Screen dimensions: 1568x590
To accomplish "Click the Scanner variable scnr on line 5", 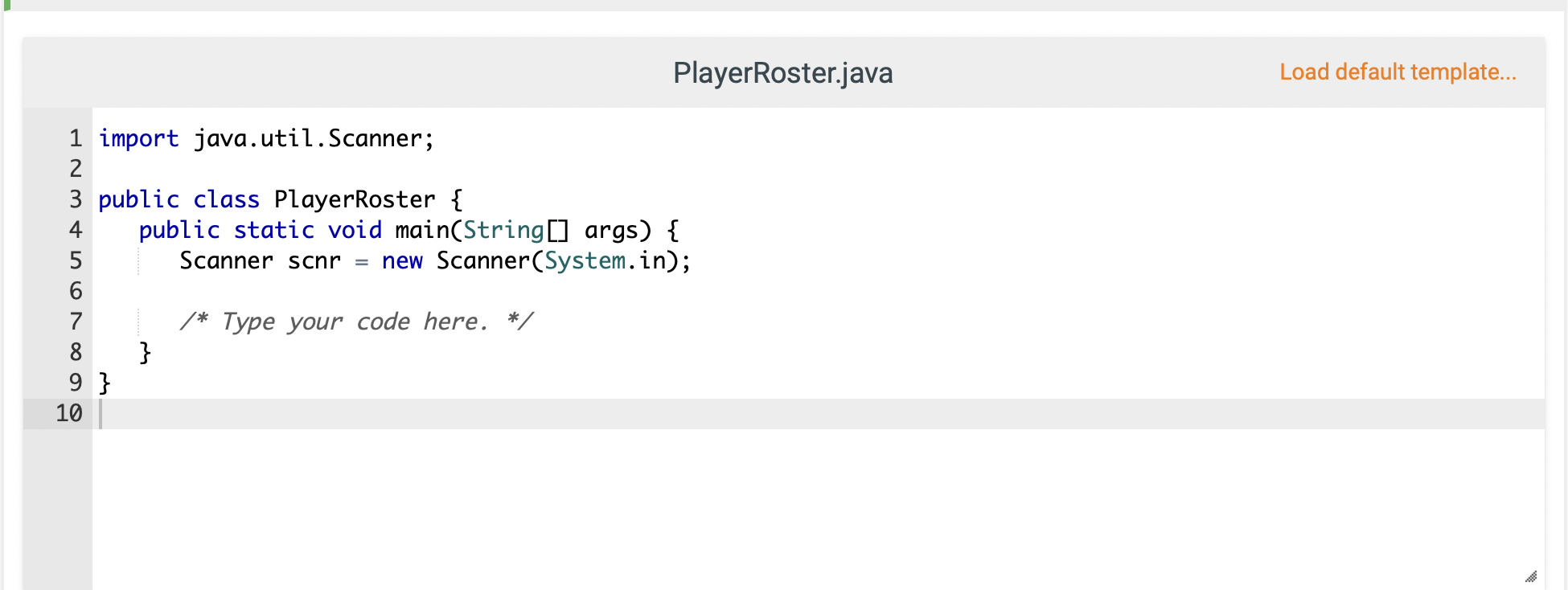I will point(315,260).
